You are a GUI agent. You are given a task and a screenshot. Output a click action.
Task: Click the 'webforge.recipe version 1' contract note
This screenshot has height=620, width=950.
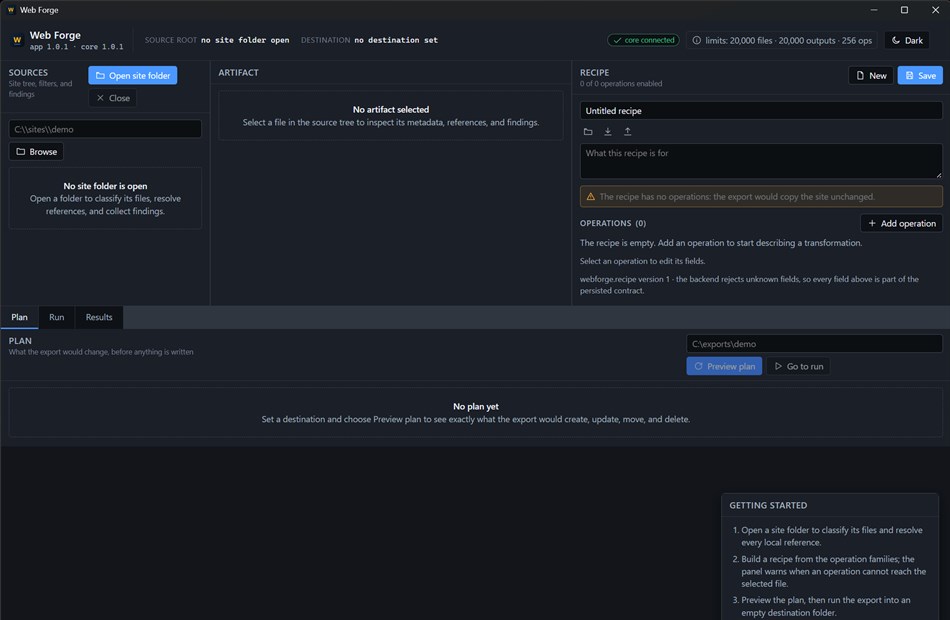click(749, 285)
